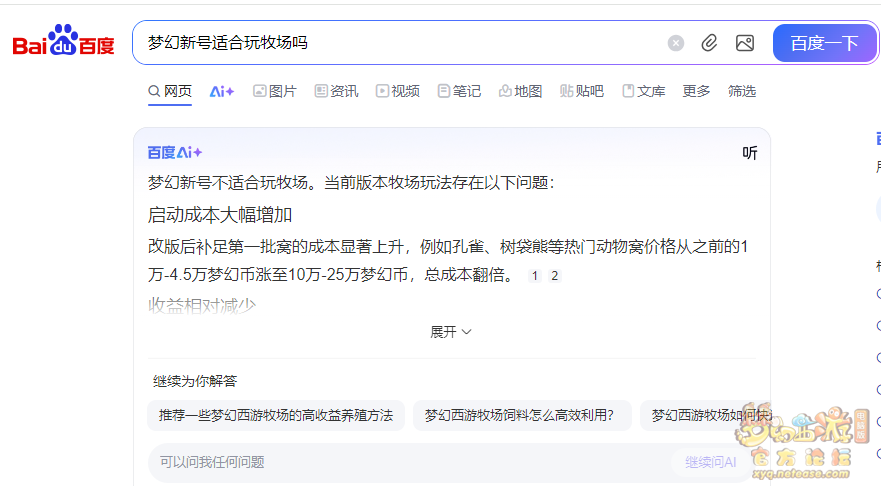The image size is (881, 486).
Task: Click the 继续为你解答 label
Action: point(195,381)
